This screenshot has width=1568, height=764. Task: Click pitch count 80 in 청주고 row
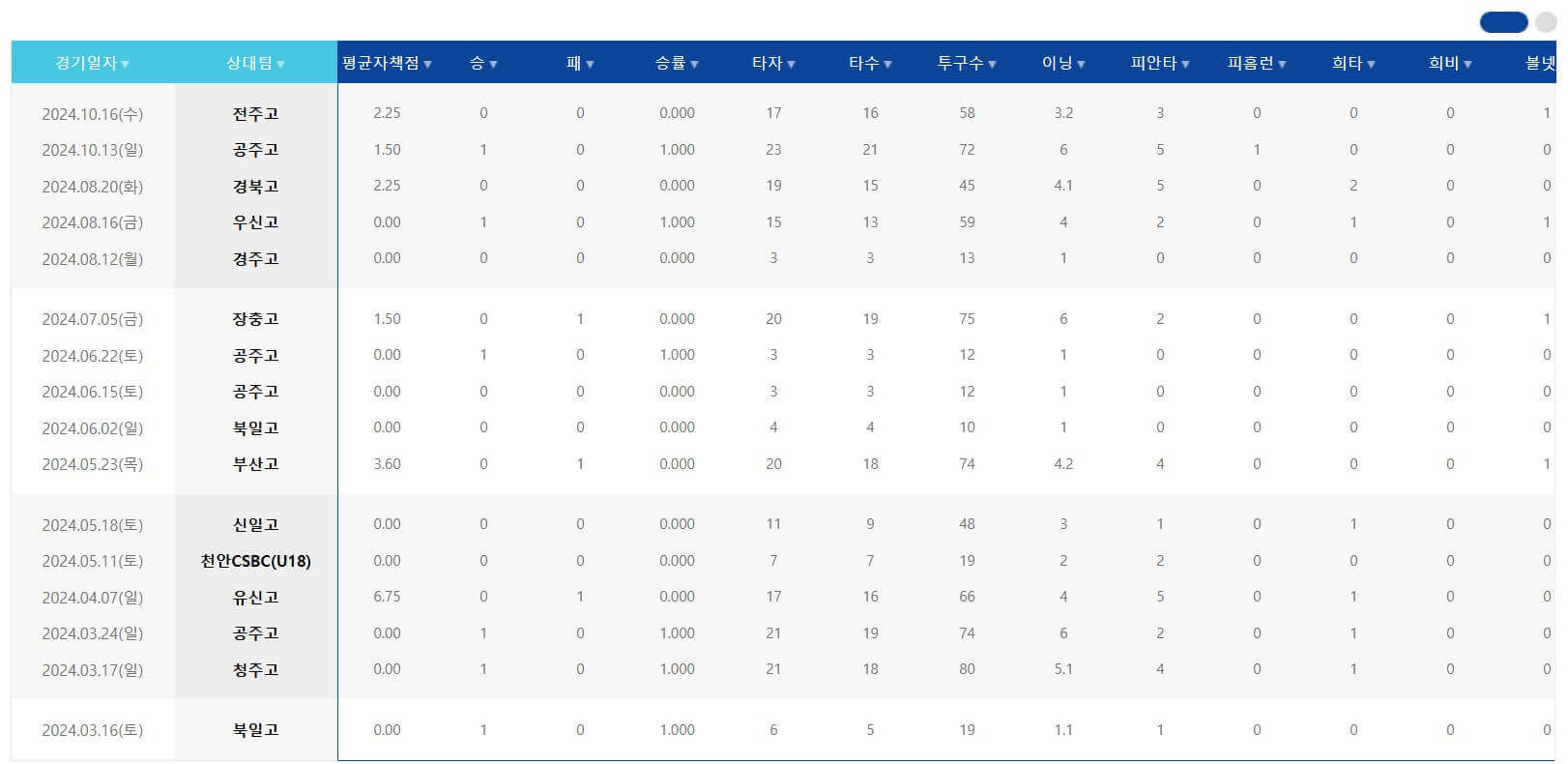click(x=967, y=669)
